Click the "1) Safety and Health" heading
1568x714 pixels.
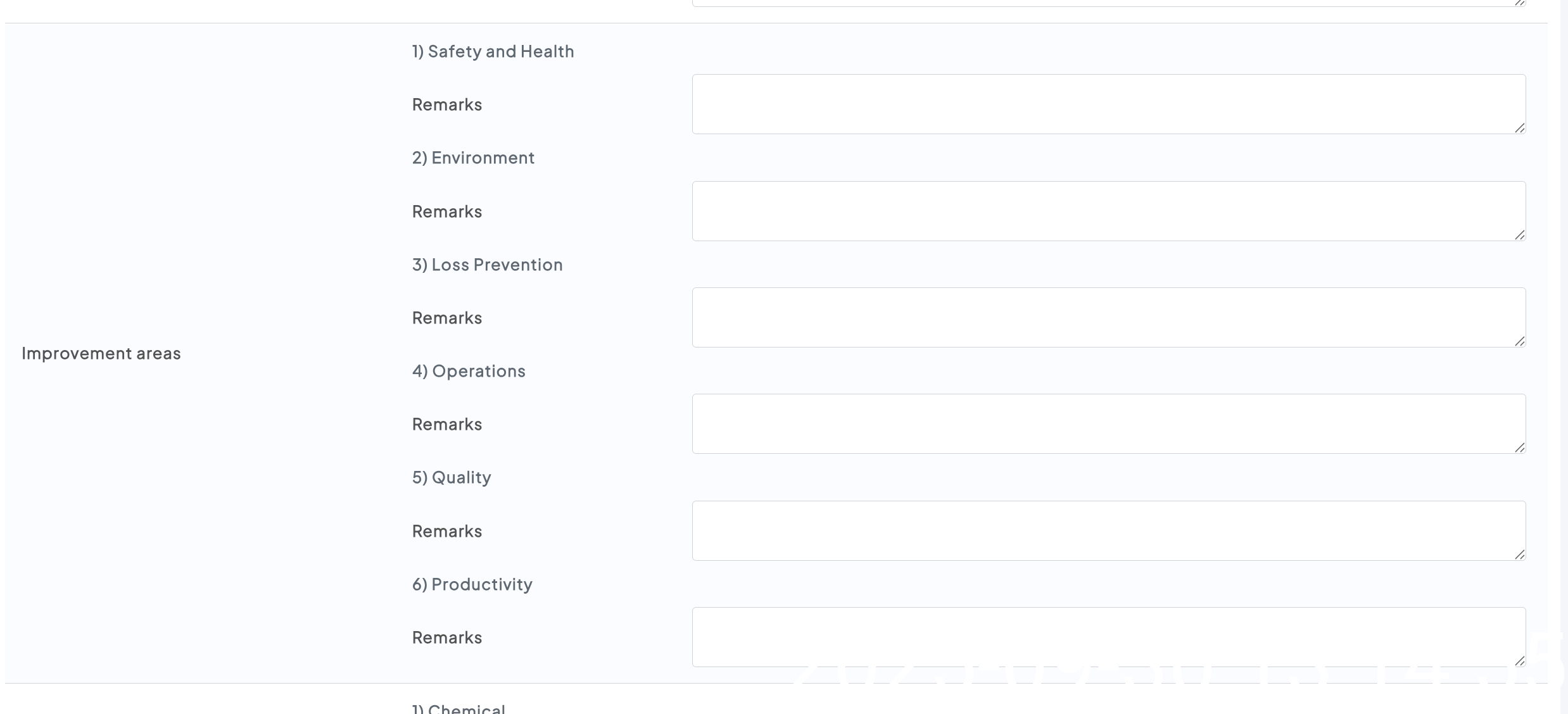(x=493, y=51)
